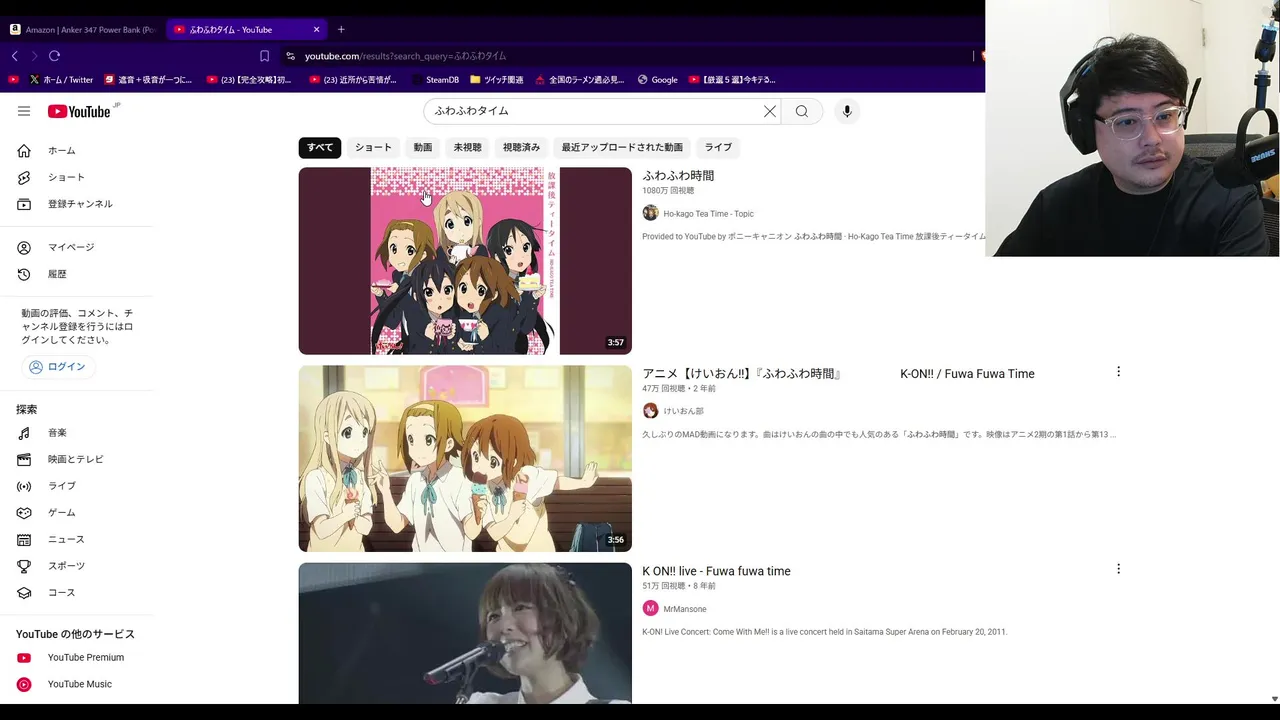Click the live concert singer thumbnail
The width and height of the screenshot is (1280, 720).
coord(465,633)
